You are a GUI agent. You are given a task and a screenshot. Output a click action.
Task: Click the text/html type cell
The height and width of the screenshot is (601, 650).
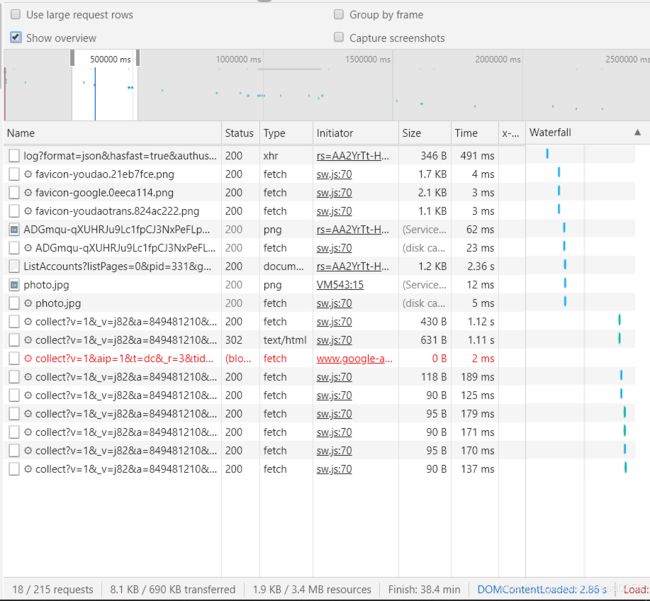[285, 340]
